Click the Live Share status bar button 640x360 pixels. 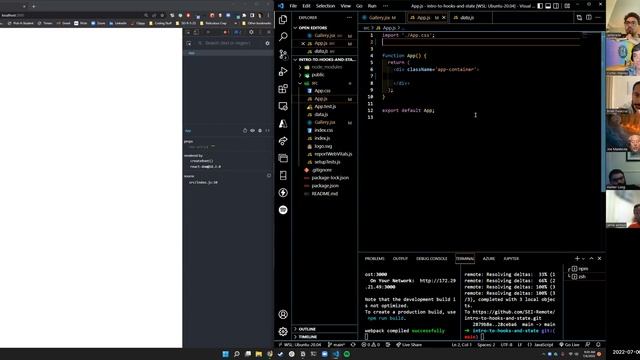[x=409, y=345]
